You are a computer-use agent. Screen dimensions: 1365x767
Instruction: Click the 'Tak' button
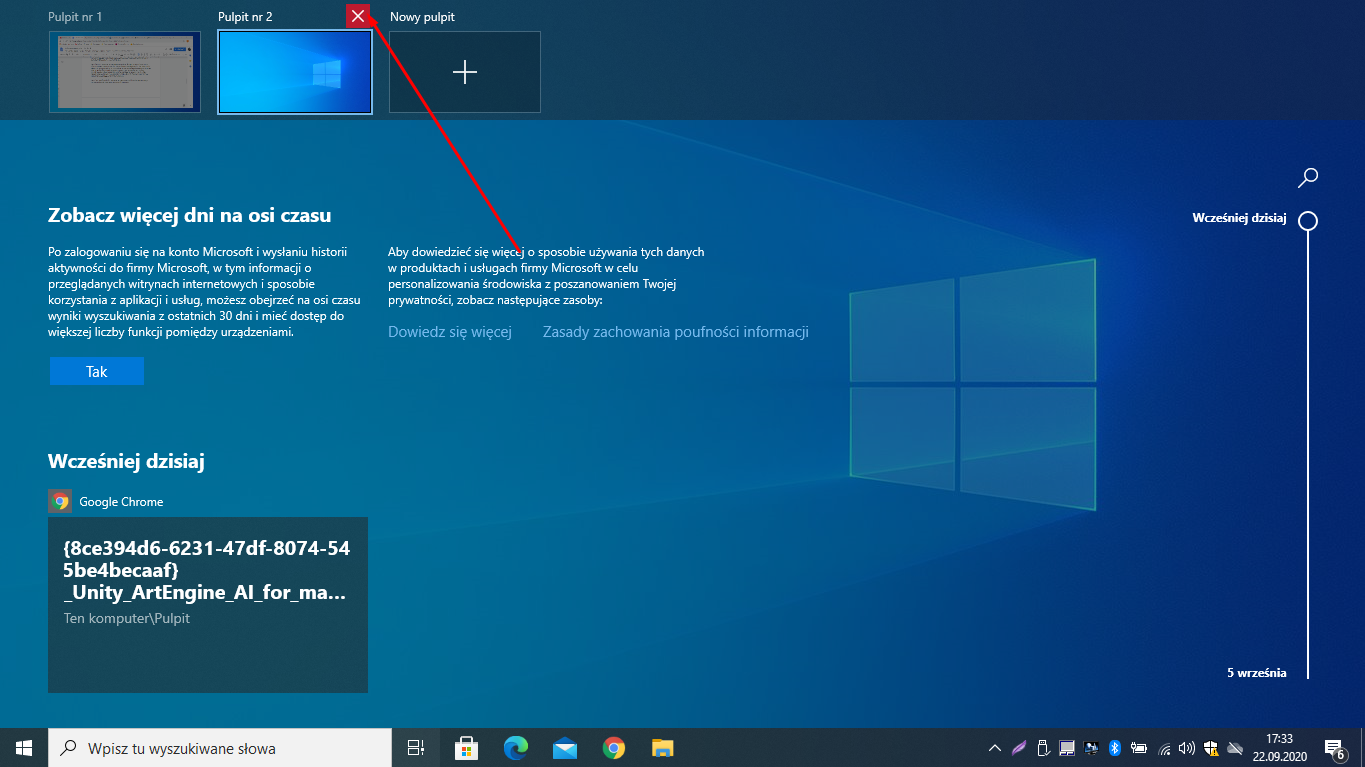[x=97, y=371]
